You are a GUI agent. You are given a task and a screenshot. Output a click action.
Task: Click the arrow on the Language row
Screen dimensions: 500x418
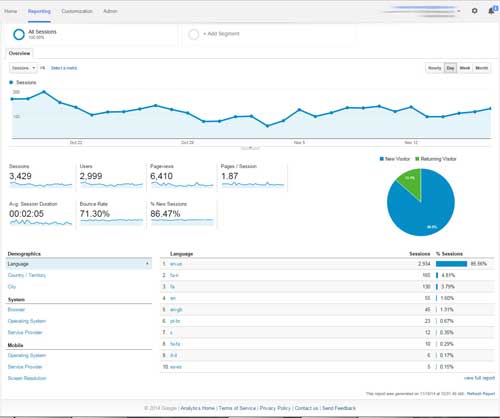(147, 264)
